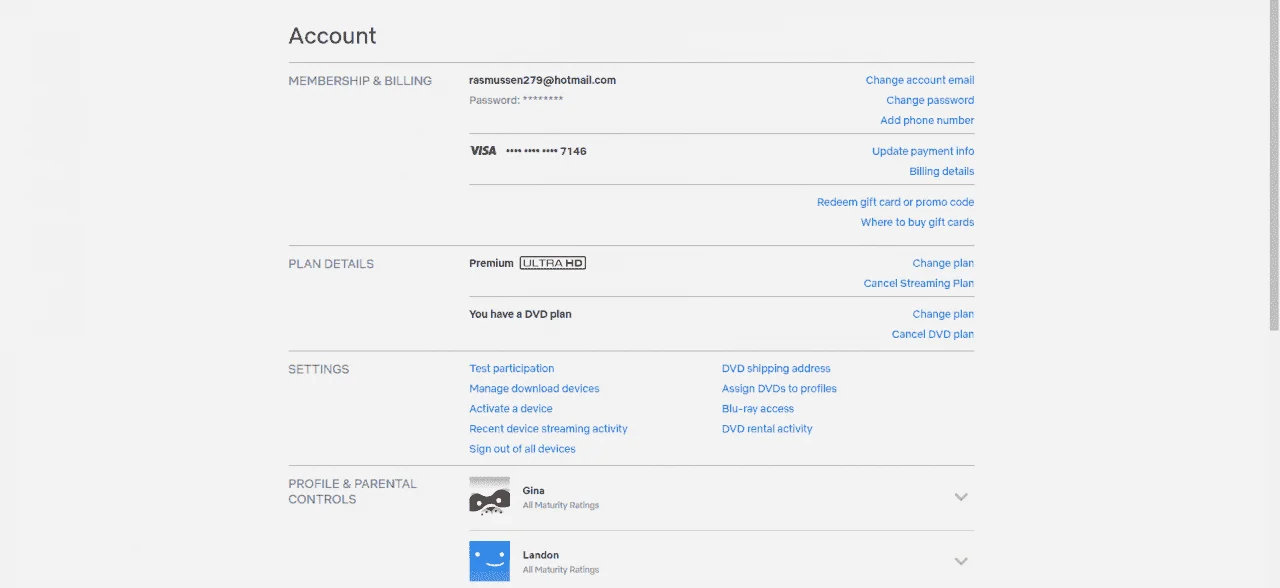The height and width of the screenshot is (588, 1280).
Task: Open DVD shipping address
Action: (776, 368)
